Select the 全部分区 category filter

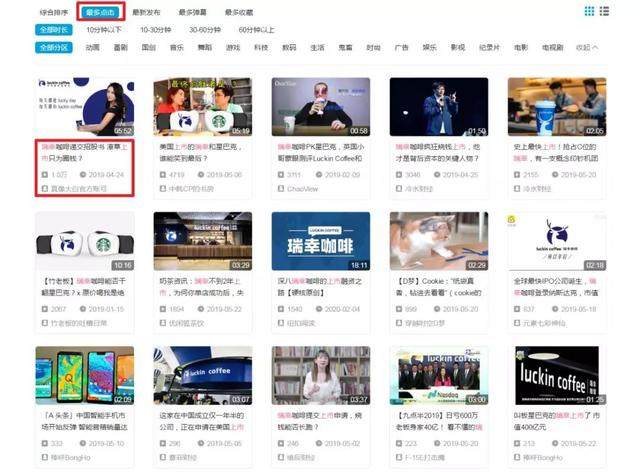point(54,47)
